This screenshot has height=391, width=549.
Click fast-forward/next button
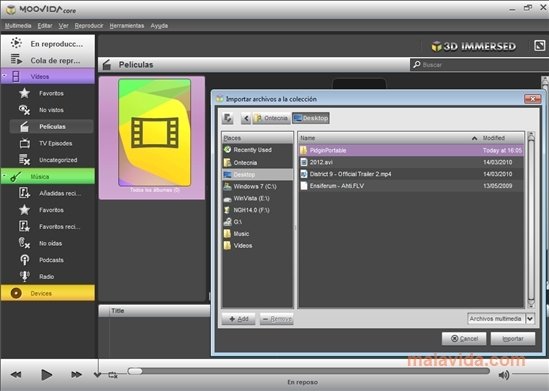pos(76,375)
